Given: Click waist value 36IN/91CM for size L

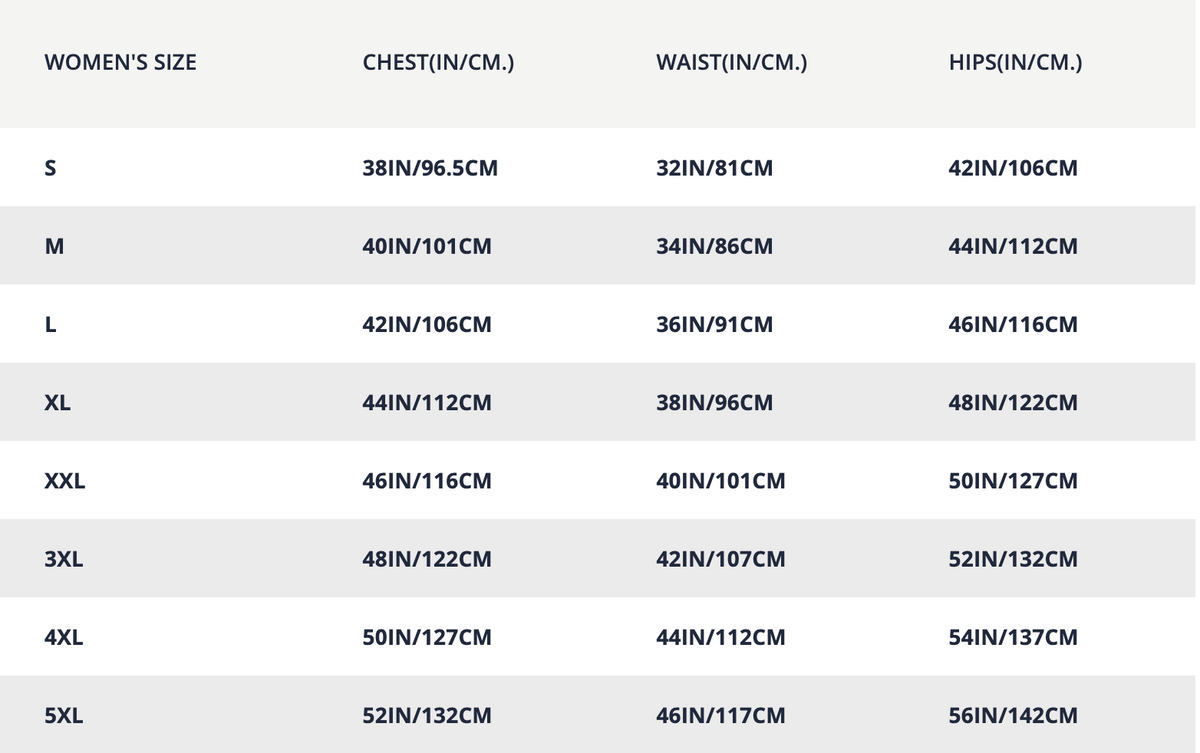Looking at the screenshot, I should click(714, 325).
